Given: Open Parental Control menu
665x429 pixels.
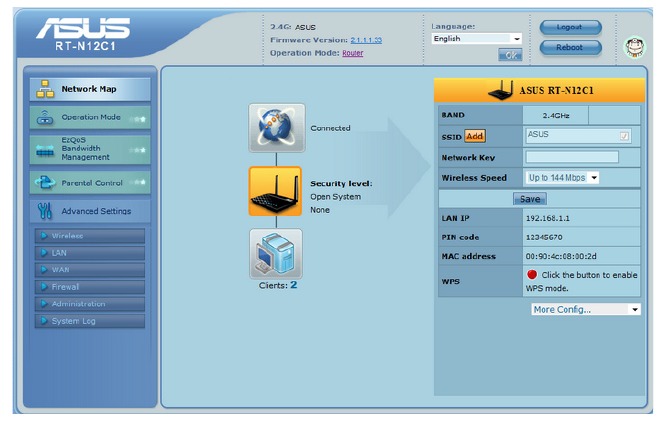Looking at the screenshot, I should click(x=90, y=183).
